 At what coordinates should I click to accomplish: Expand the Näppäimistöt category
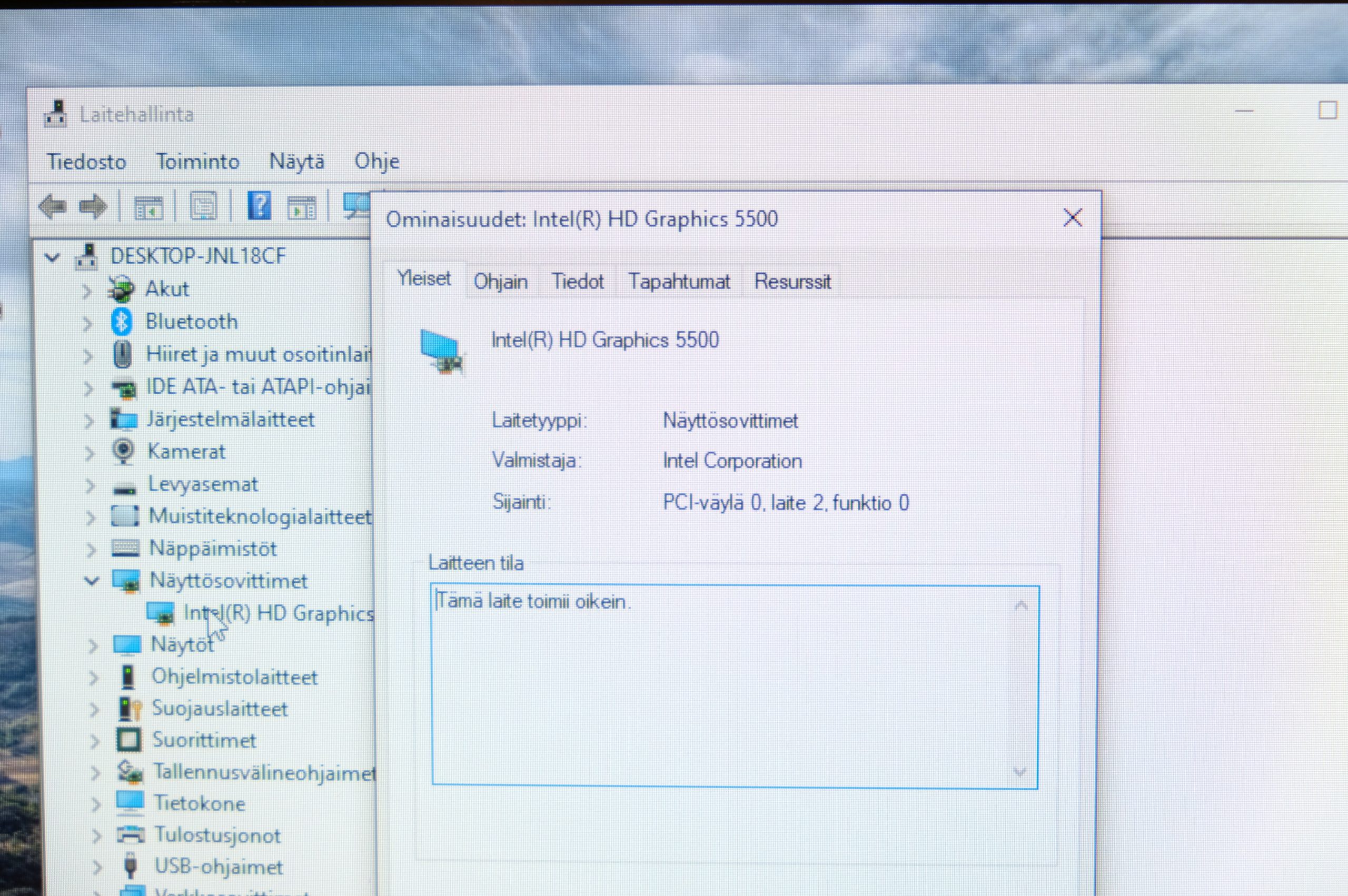point(91,550)
